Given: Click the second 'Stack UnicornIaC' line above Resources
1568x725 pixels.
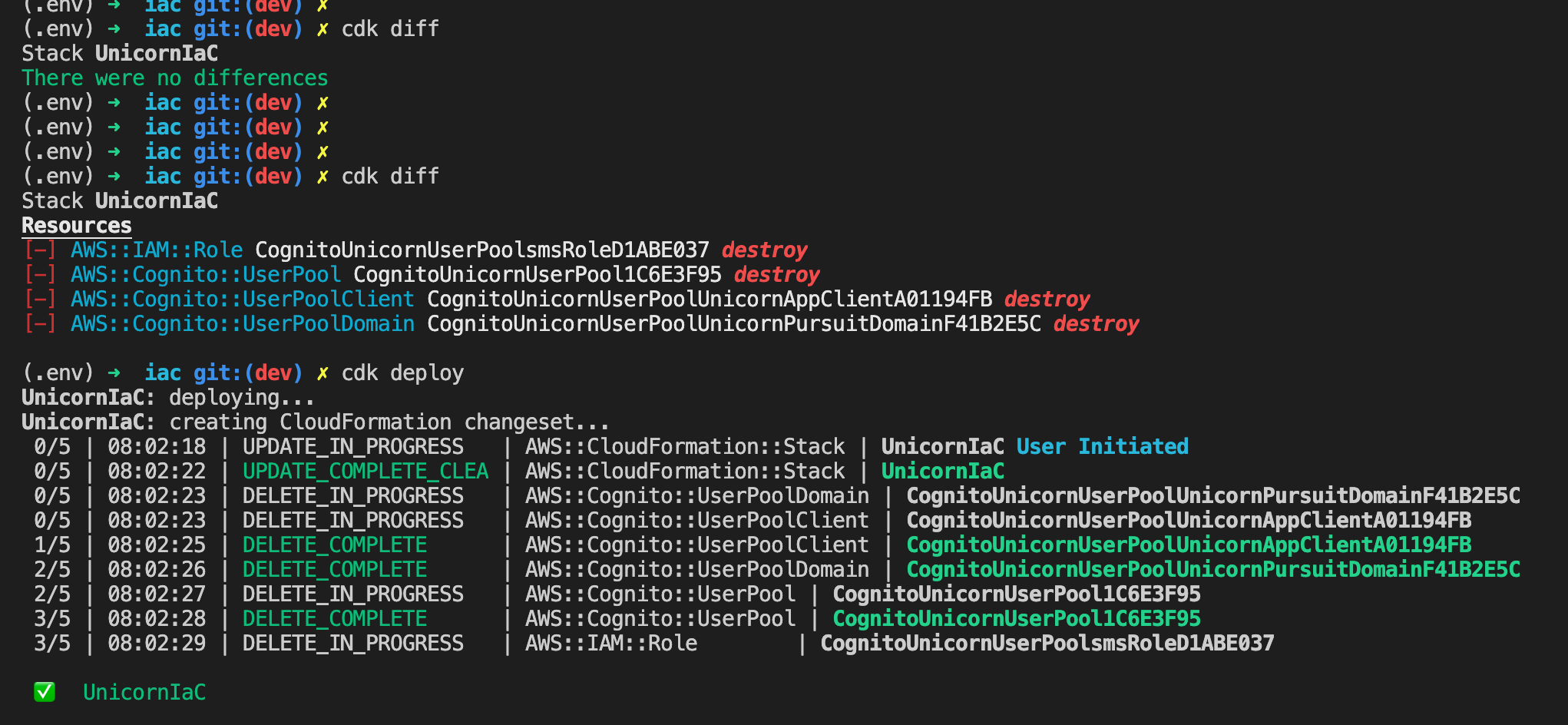Looking at the screenshot, I should 120,201.
